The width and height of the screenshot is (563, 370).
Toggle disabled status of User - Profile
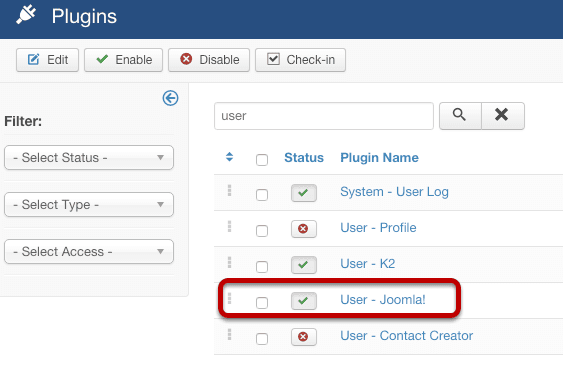point(304,229)
